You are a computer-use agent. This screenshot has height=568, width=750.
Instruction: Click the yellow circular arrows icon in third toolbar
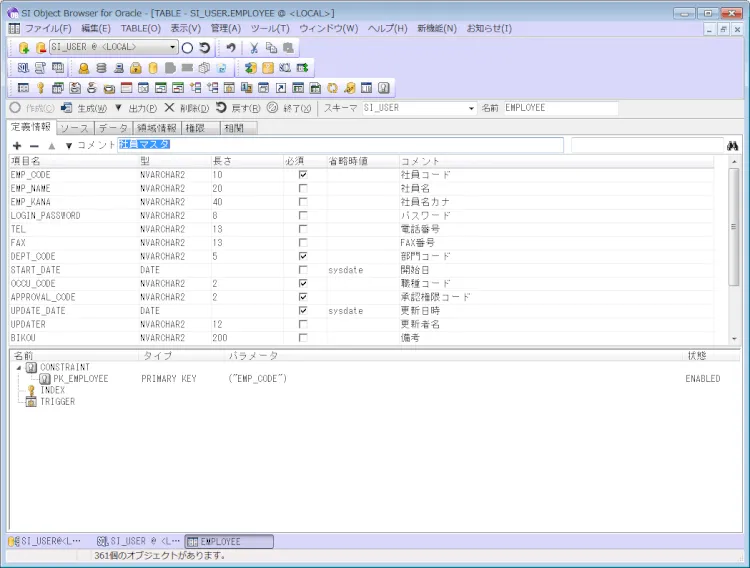point(332,88)
